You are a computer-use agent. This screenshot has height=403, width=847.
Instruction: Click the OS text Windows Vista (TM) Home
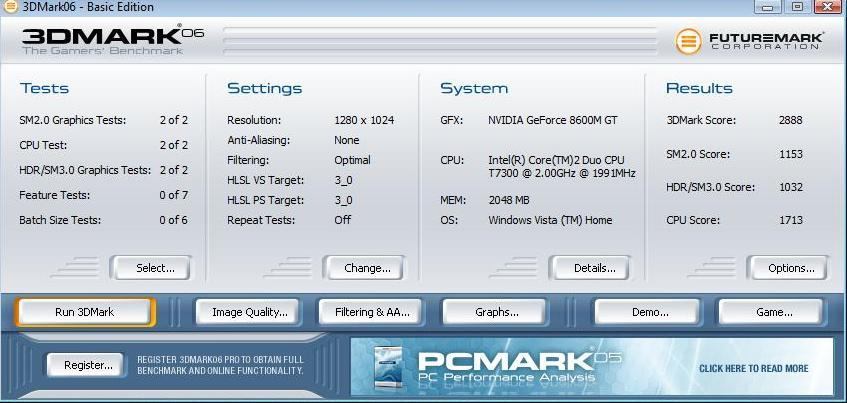pos(550,220)
